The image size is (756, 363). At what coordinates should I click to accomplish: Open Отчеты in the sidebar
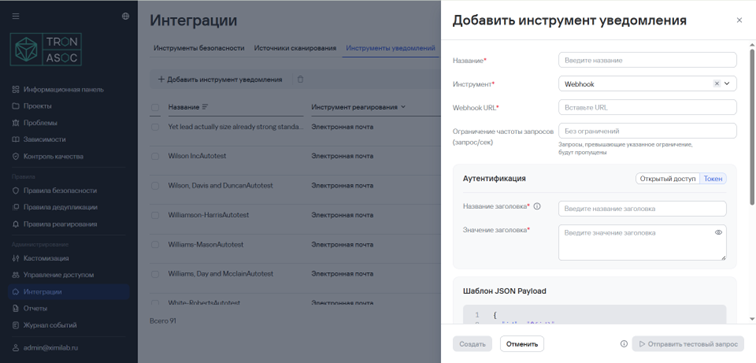click(x=35, y=308)
